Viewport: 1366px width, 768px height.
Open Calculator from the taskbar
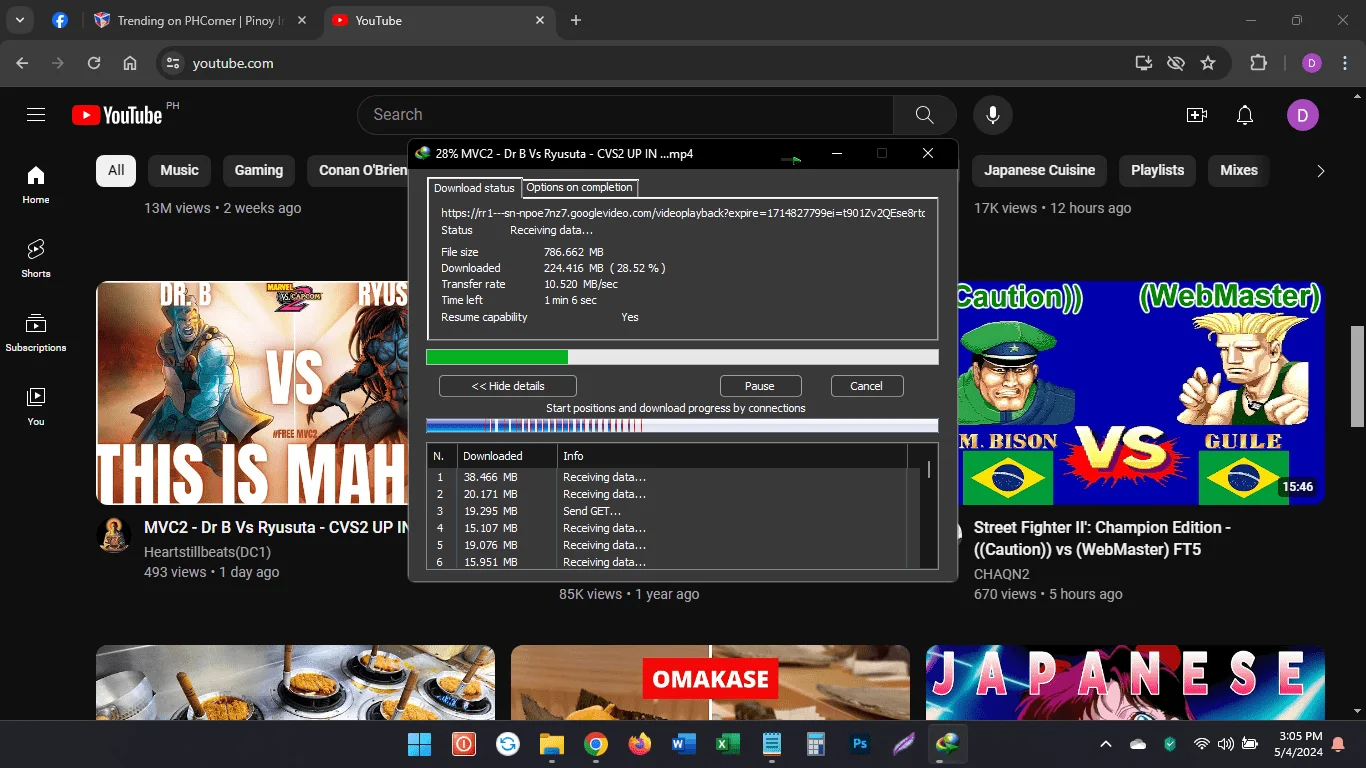pyautogui.click(x=815, y=744)
